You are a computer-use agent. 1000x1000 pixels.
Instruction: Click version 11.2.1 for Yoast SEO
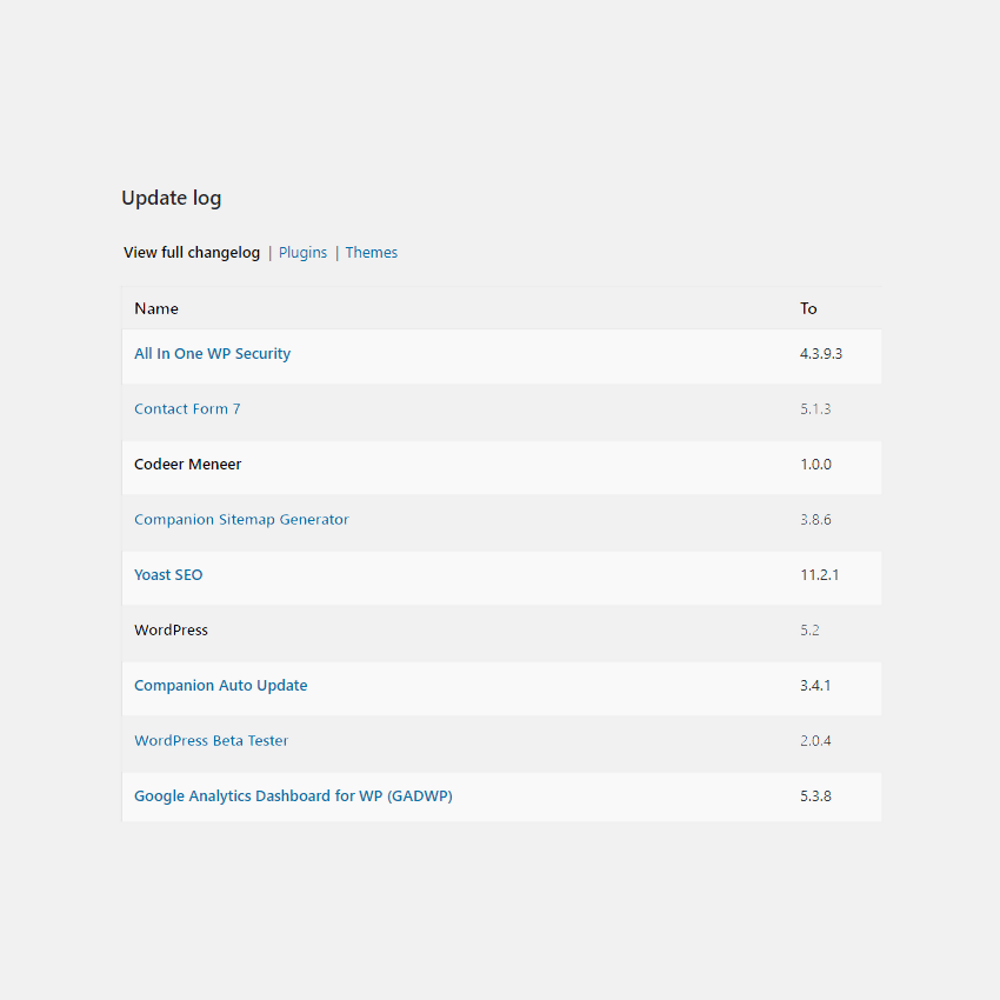tap(819, 575)
